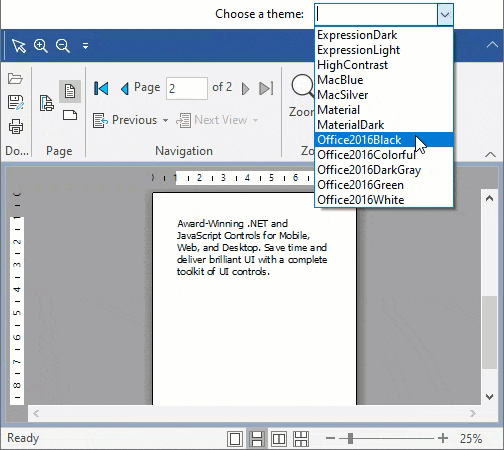
Task: Click the large Zoom magnifier icon
Action: [x=302, y=86]
